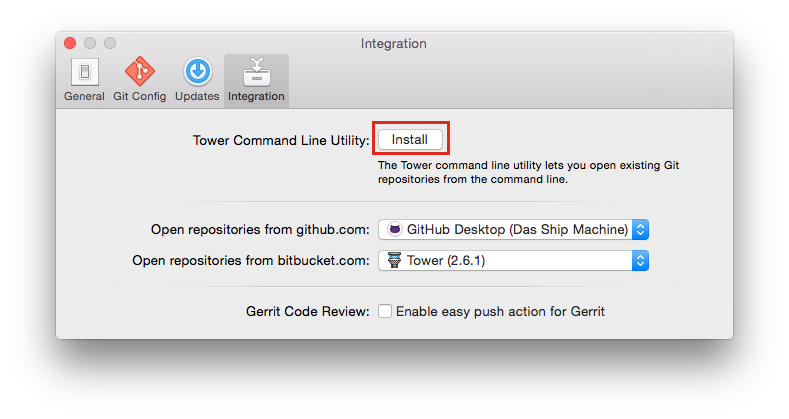Click the window zoom button
789x419 pixels.
[110, 44]
